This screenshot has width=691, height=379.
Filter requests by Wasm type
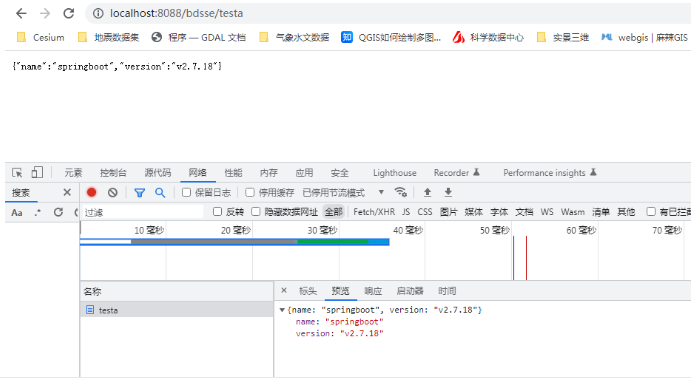click(572, 212)
